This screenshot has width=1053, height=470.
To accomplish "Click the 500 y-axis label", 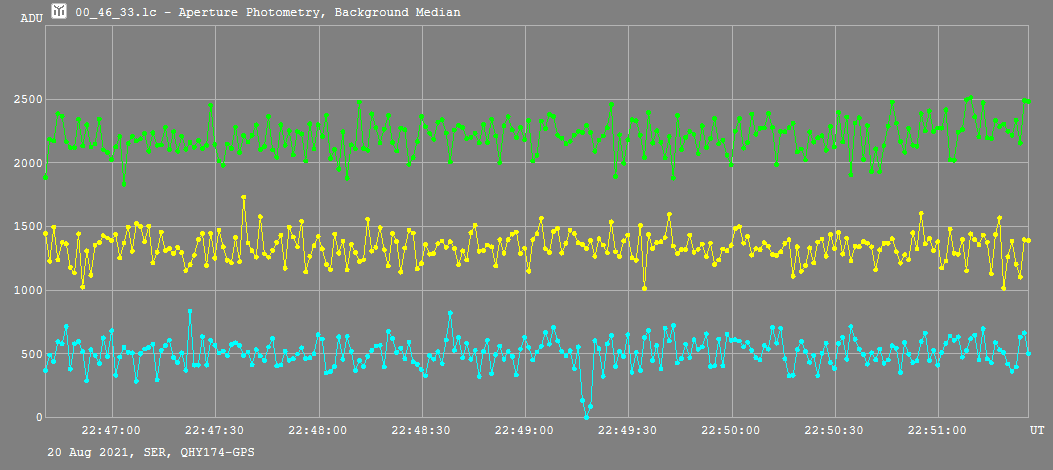I will point(31,354).
